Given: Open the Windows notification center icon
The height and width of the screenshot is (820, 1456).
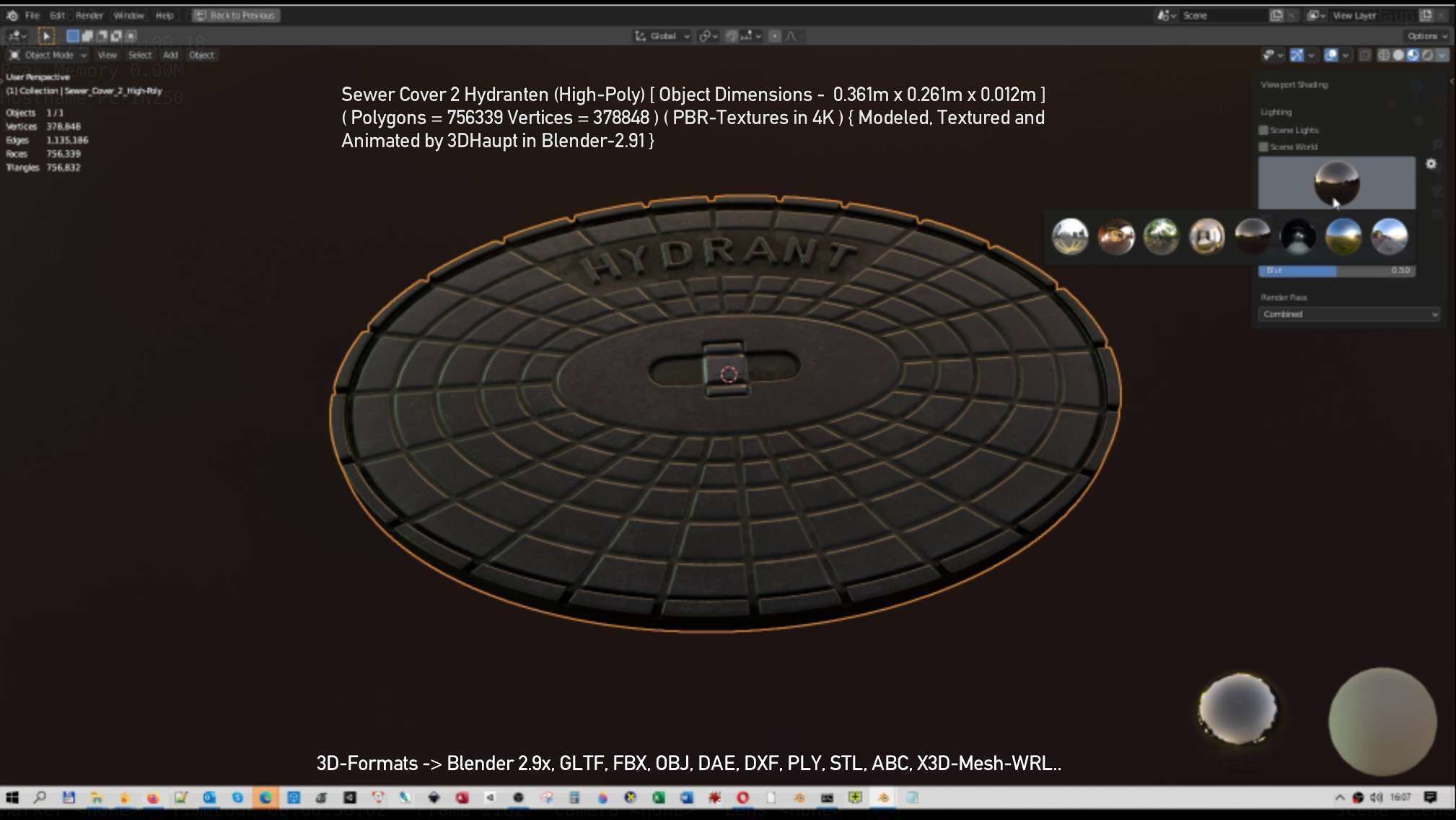Looking at the screenshot, I should pyautogui.click(x=1431, y=797).
